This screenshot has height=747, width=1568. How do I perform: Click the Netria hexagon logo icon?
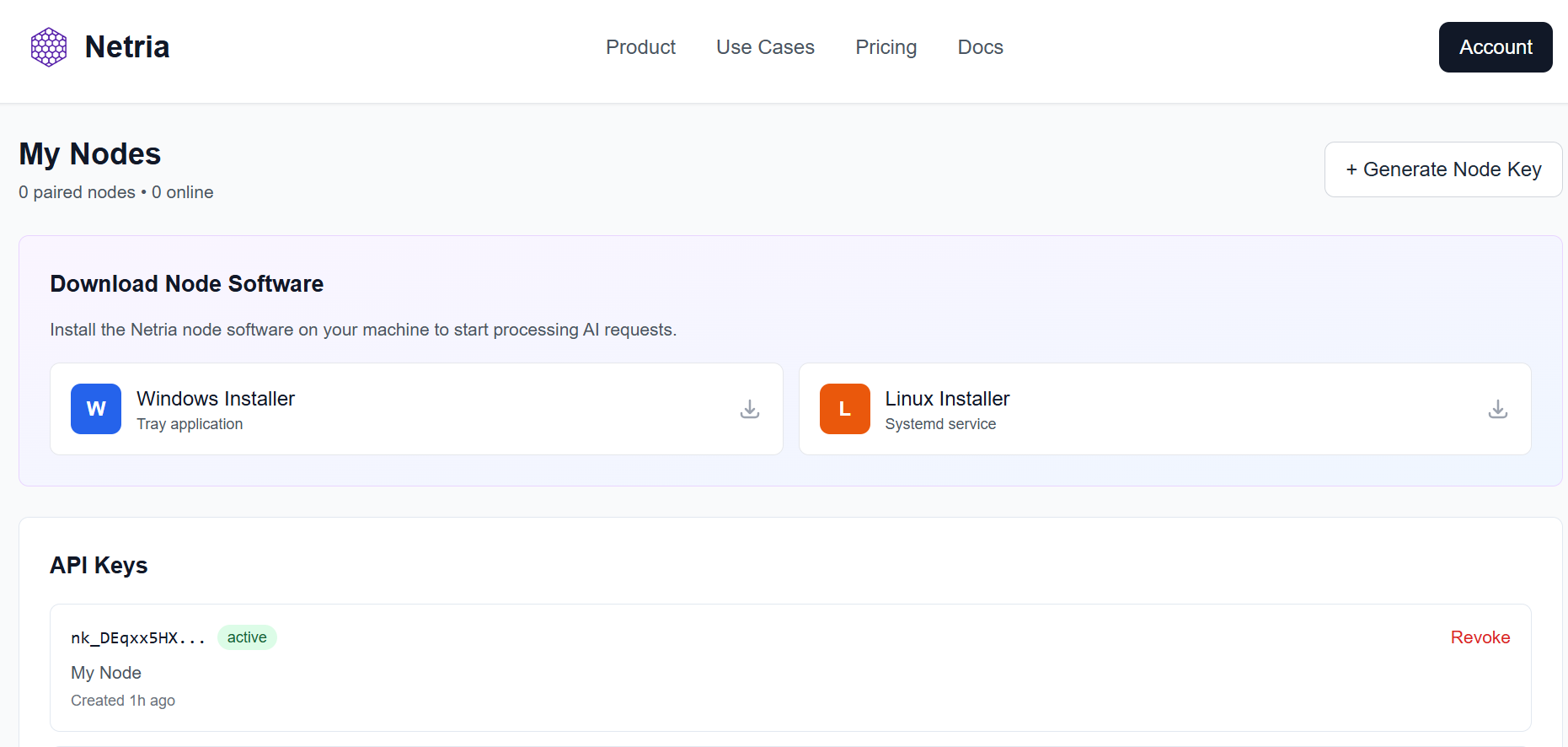click(x=49, y=47)
